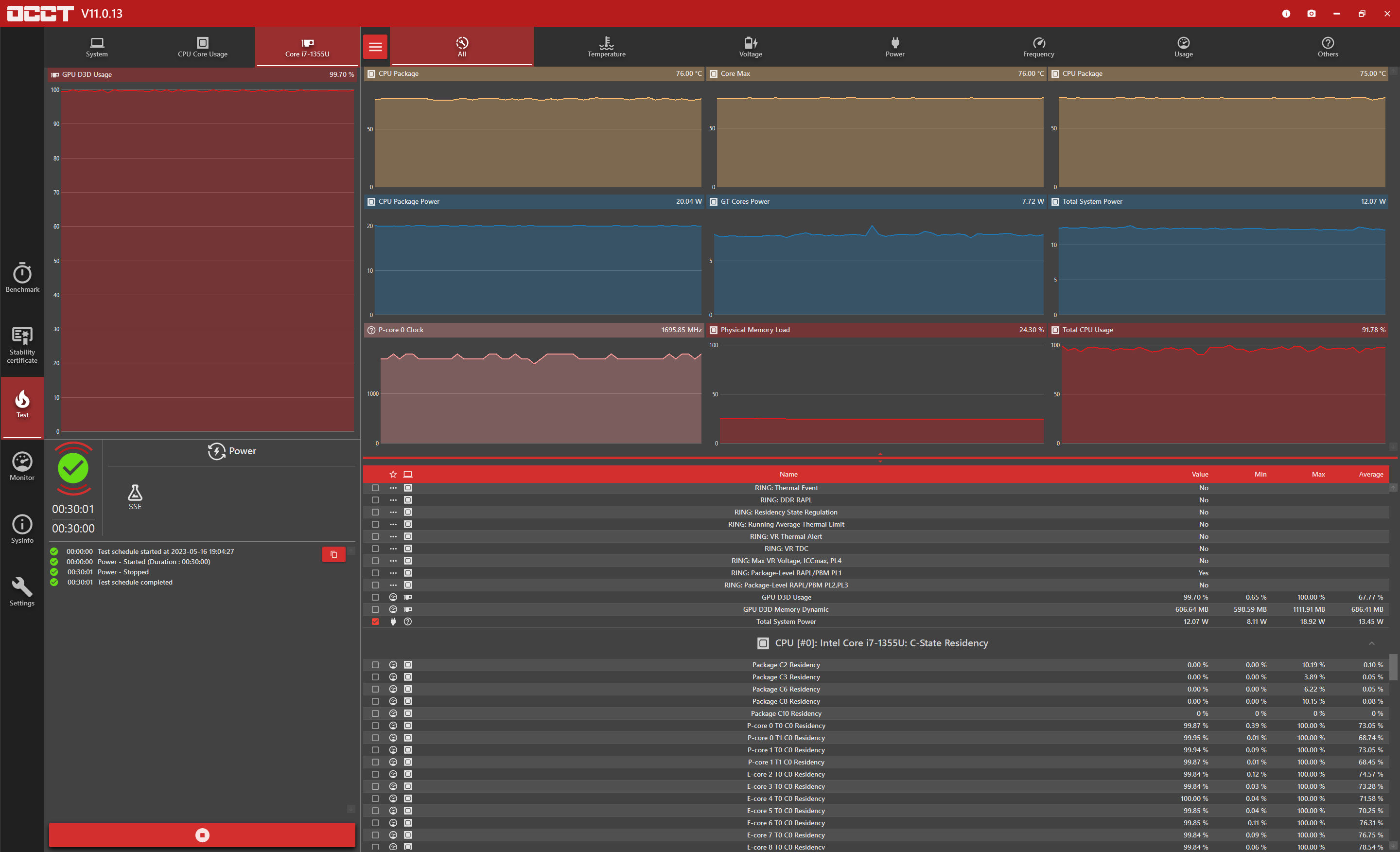Open the Monitor section
This screenshot has height=852, width=1400.
(22, 466)
